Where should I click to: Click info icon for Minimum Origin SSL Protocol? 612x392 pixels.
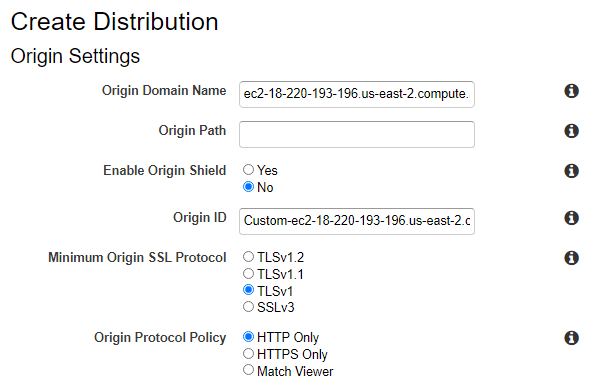click(x=571, y=258)
